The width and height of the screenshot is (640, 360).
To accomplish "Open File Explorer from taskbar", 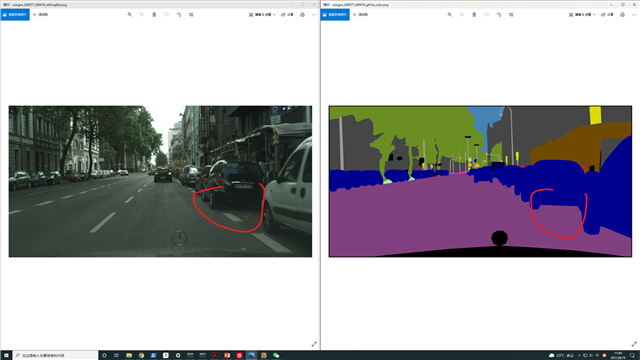I will pos(129,356).
